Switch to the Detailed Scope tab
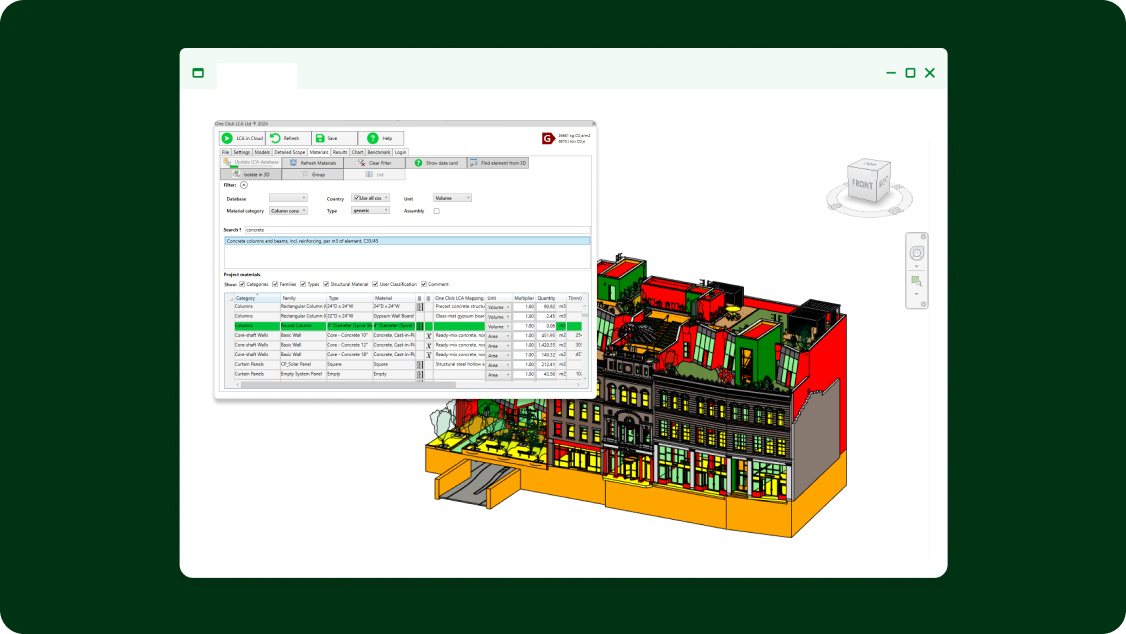1126x634 pixels. [289, 152]
